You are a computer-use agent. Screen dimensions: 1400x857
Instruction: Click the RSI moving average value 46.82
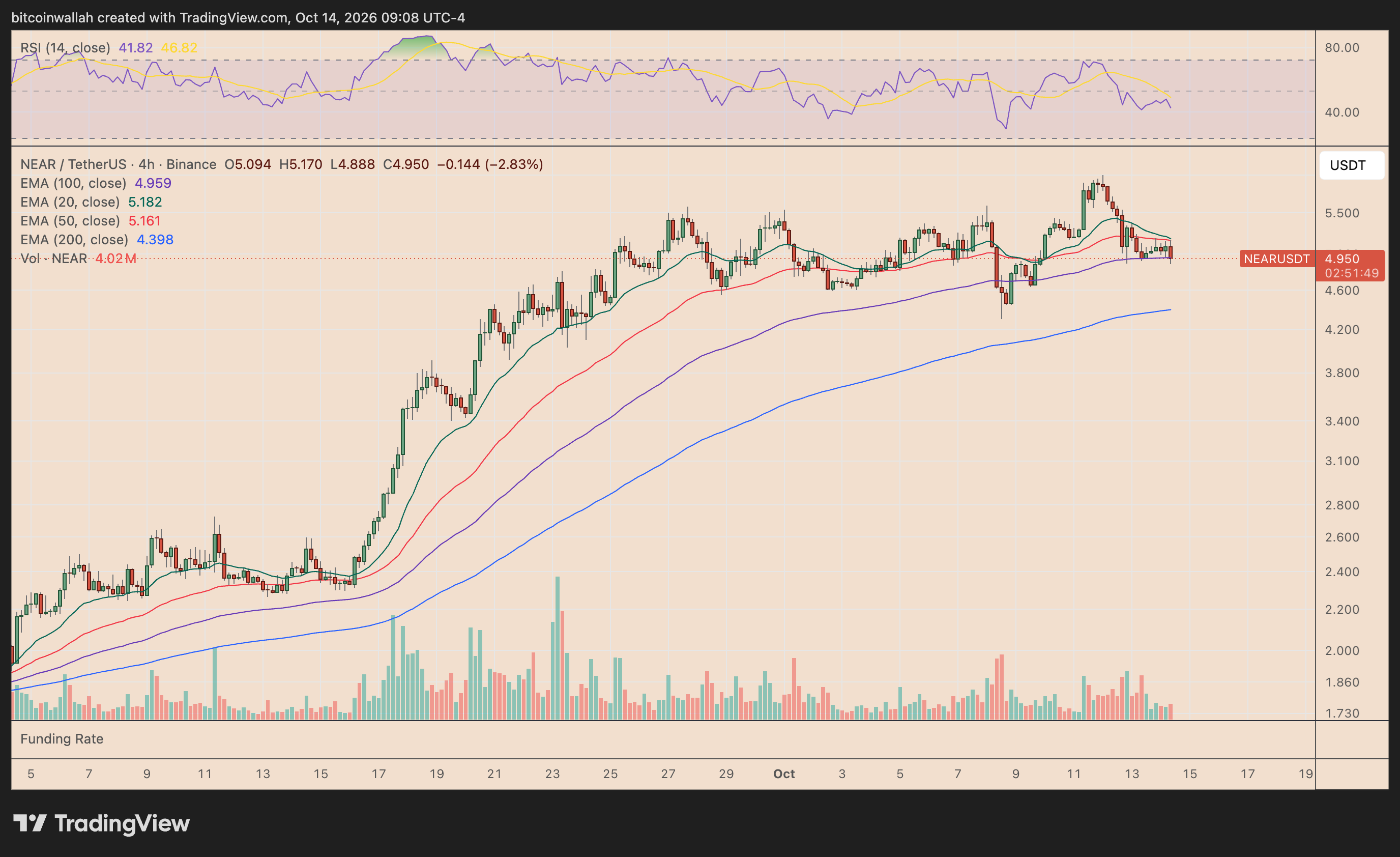coord(179,48)
